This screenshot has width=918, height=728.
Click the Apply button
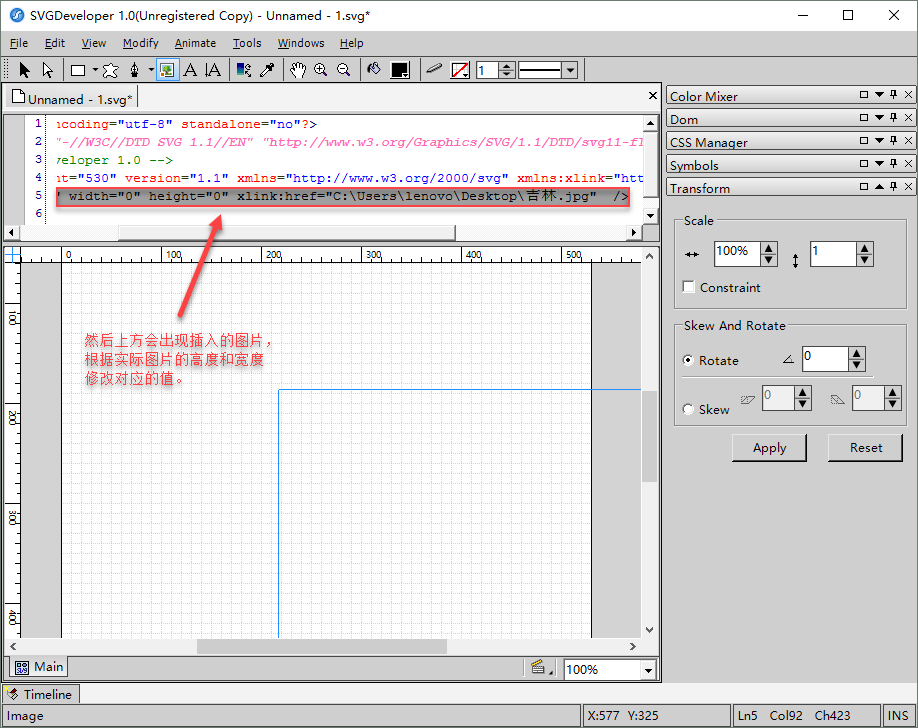point(769,448)
